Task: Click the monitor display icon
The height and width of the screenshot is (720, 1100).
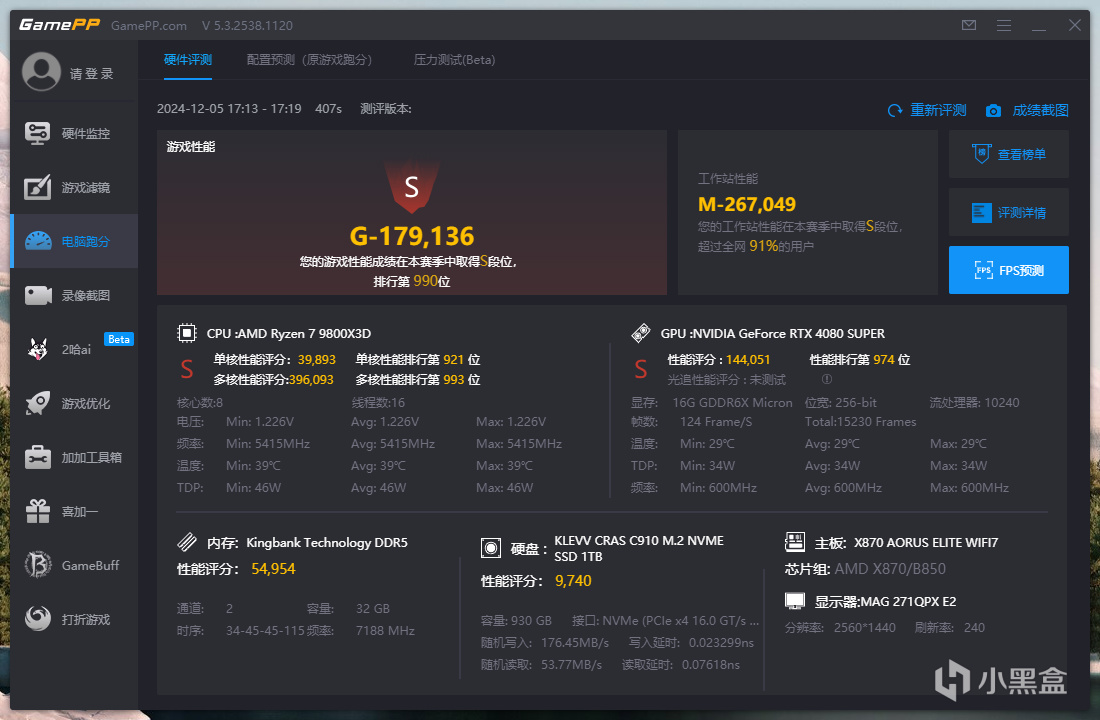Action: [795, 601]
